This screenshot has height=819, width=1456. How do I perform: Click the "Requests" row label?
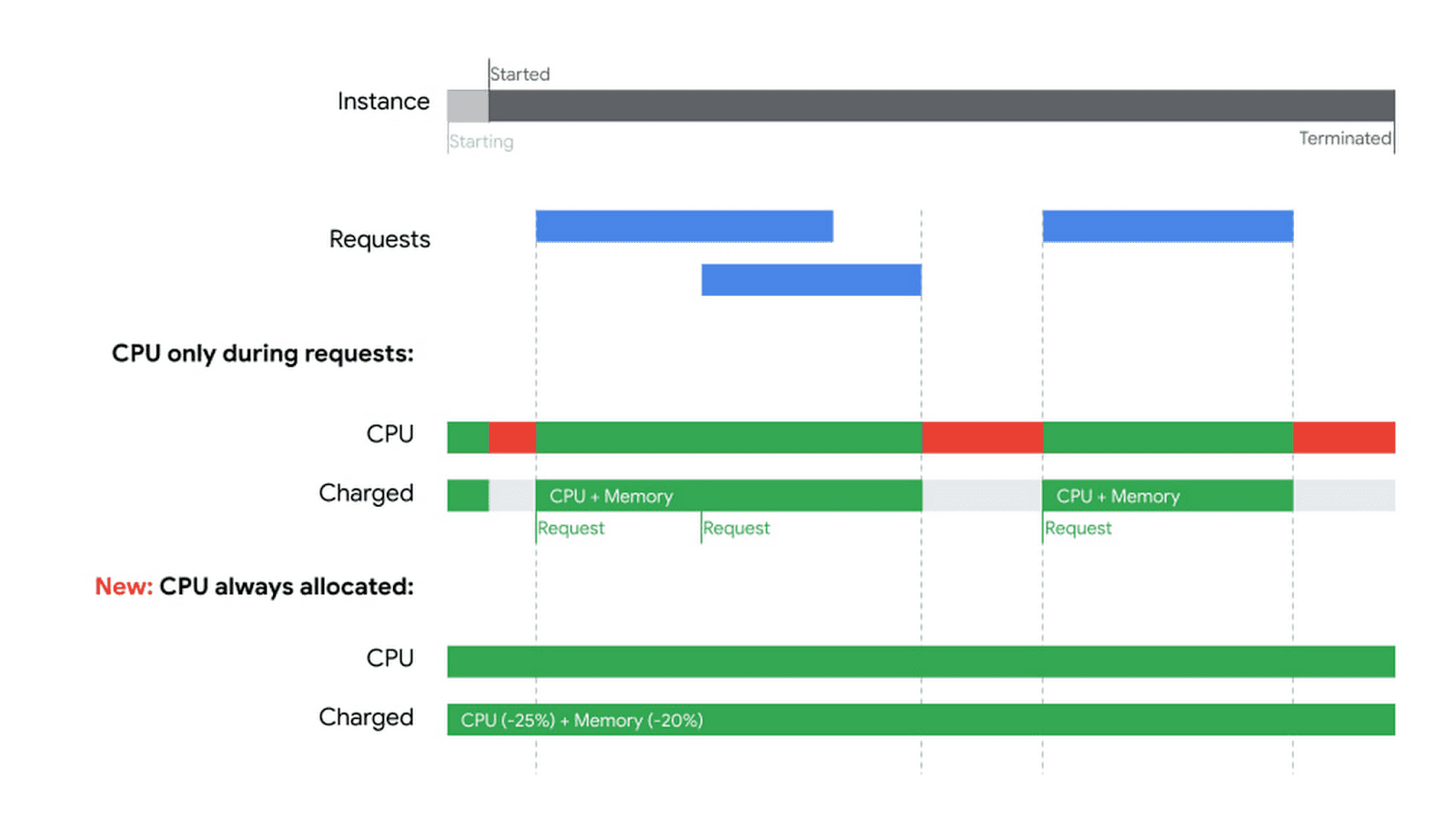379,239
